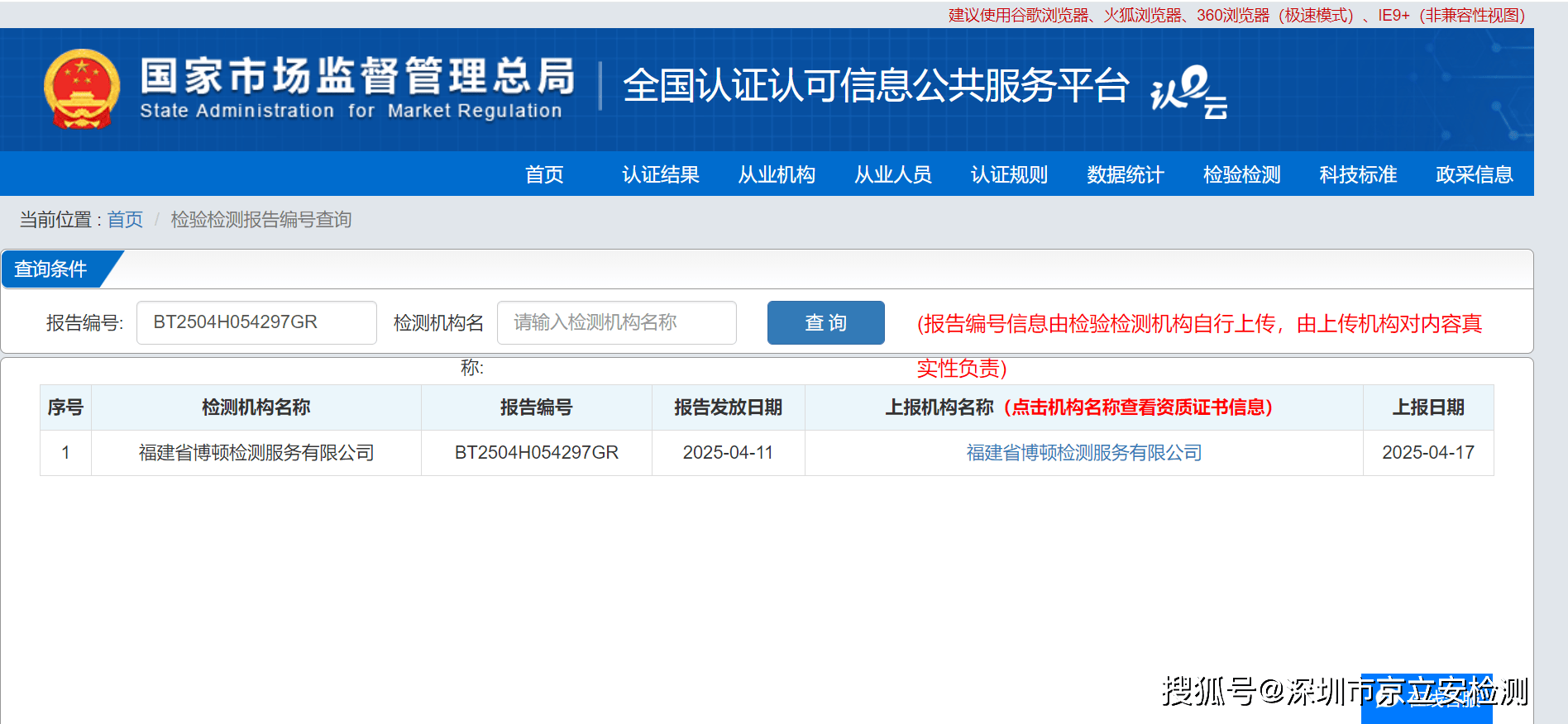Select row number 1 cell
Screen dimensions: 1568x724
pyautogui.click(x=65, y=453)
